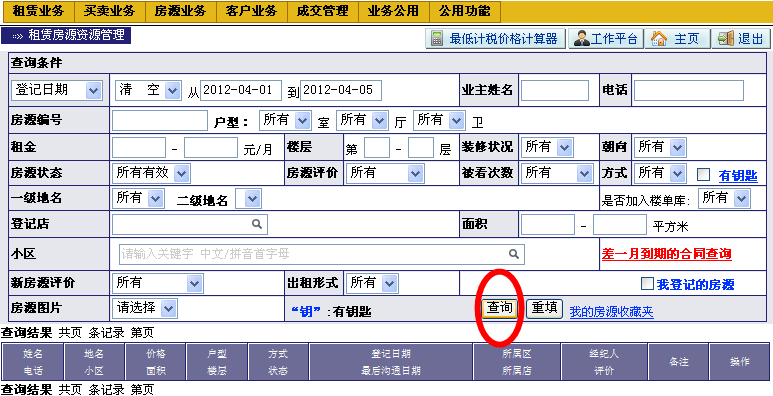The height and width of the screenshot is (396, 773).
Task: Go to 工作平台
Action: coord(606,38)
